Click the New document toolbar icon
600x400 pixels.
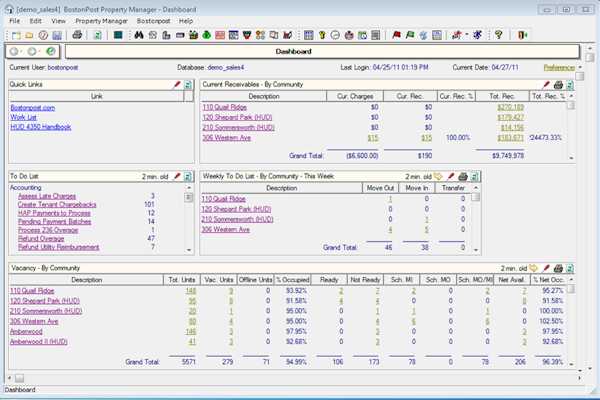(x=16, y=35)
